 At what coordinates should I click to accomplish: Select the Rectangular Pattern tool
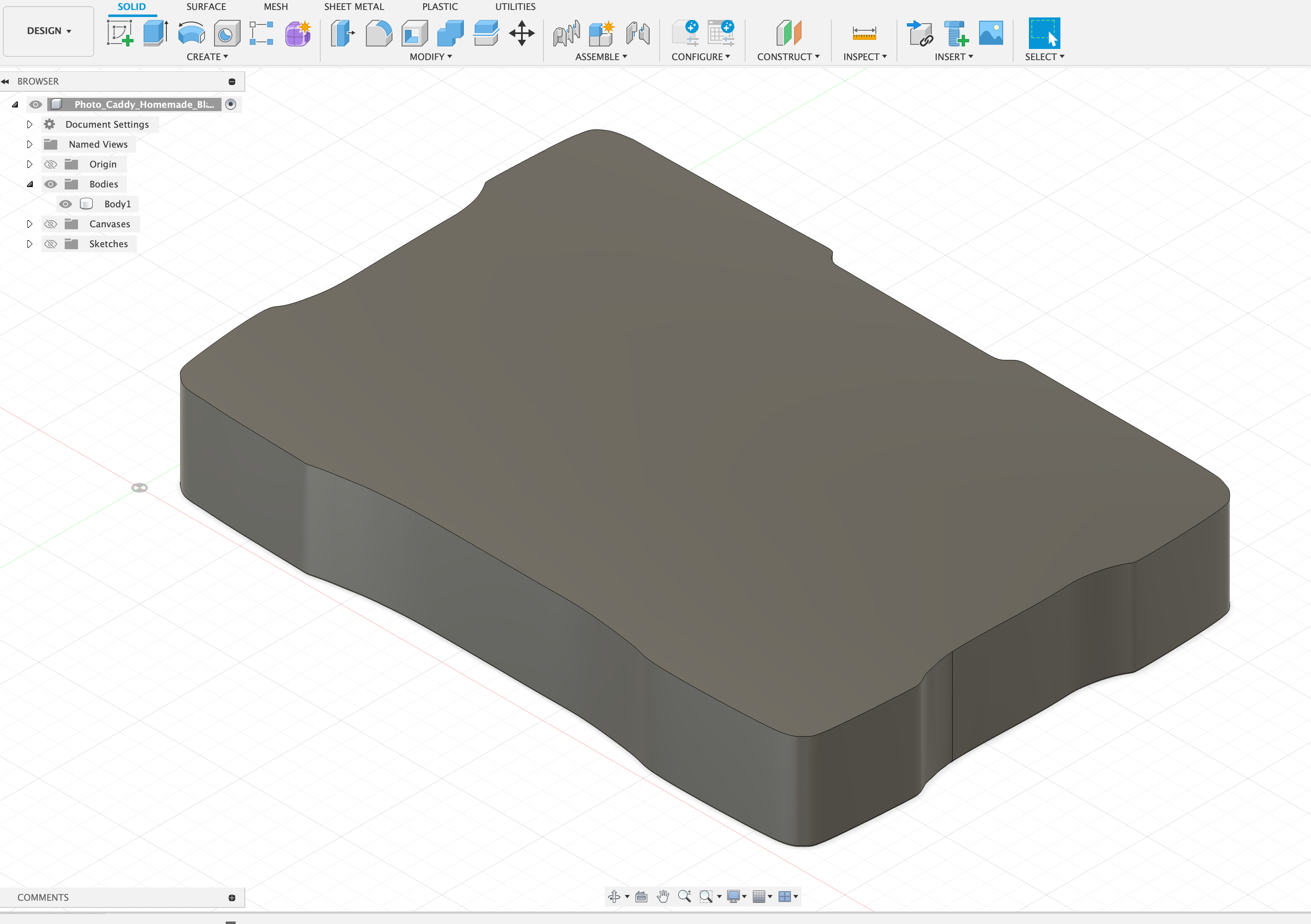click(261, 33)
